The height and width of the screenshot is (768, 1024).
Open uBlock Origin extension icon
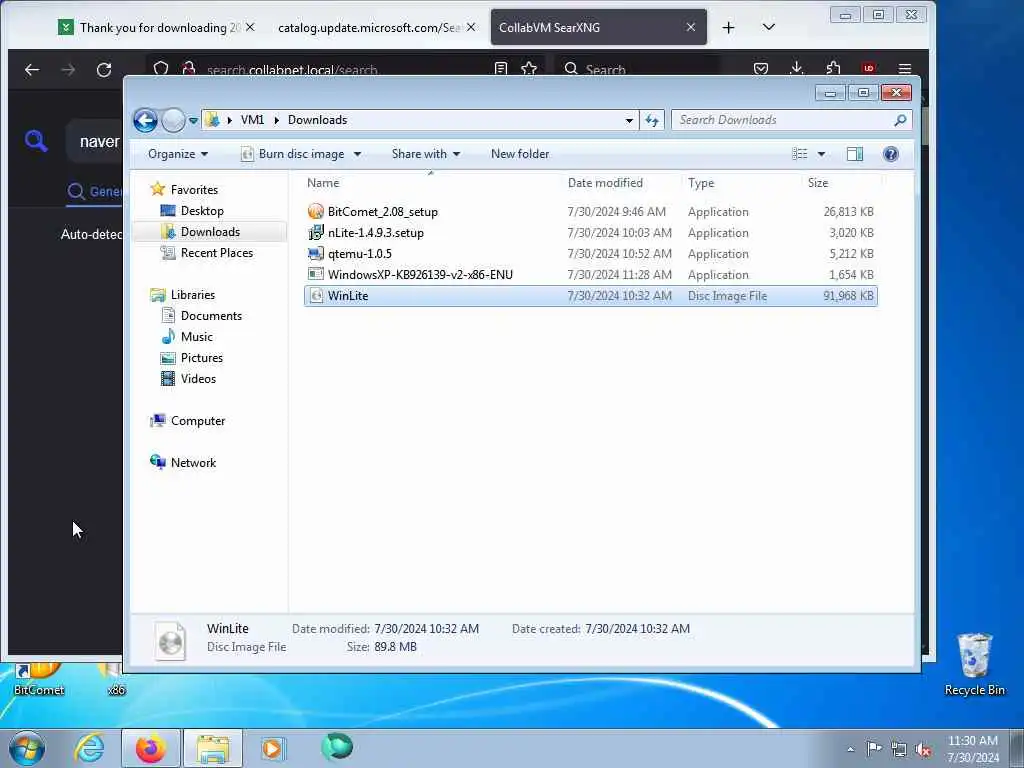[869, 69]
